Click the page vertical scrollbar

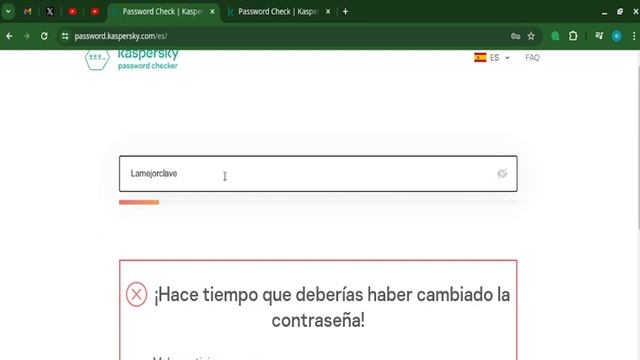click(x=638, y=147)
